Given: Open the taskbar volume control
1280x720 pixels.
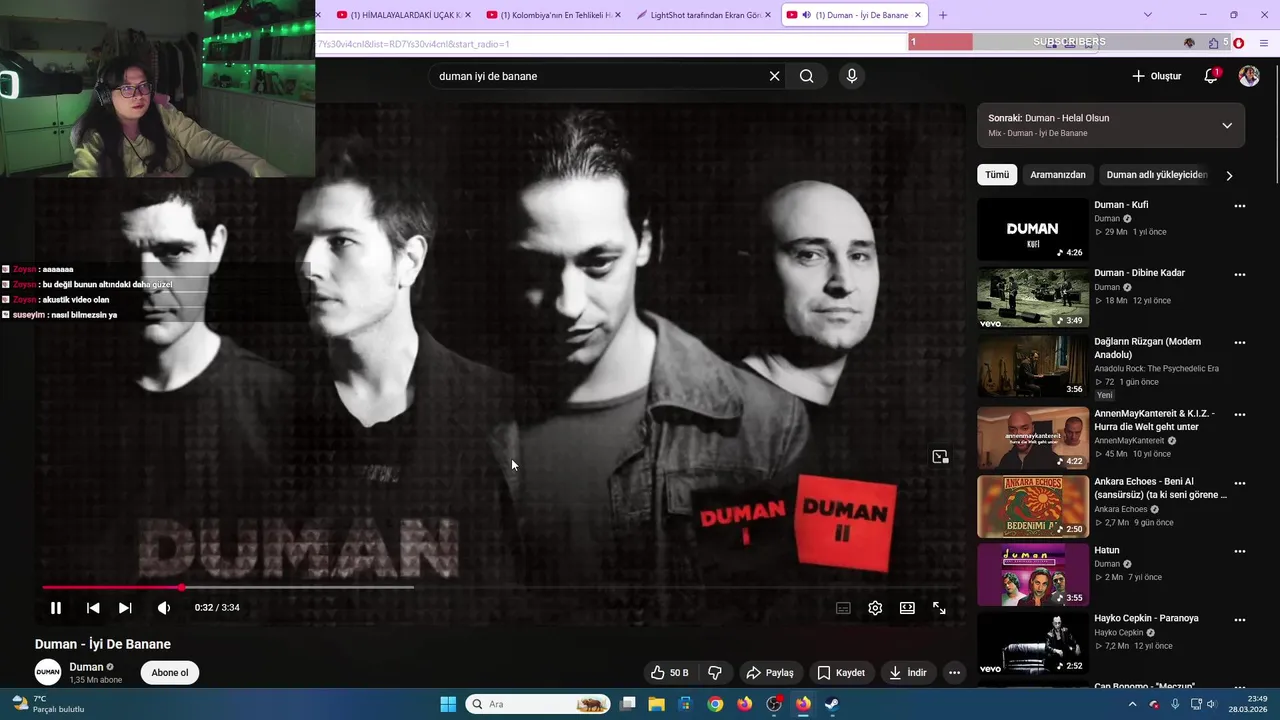Looking at the screenshot, I should [x=1212, y=704].
